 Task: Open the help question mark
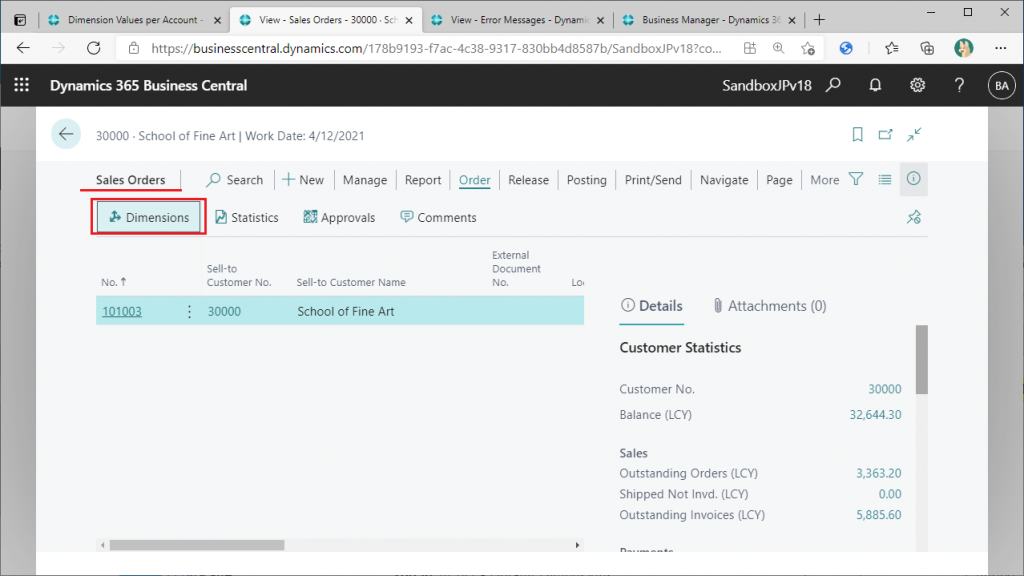pyautogui.click(x=959, y=85)
